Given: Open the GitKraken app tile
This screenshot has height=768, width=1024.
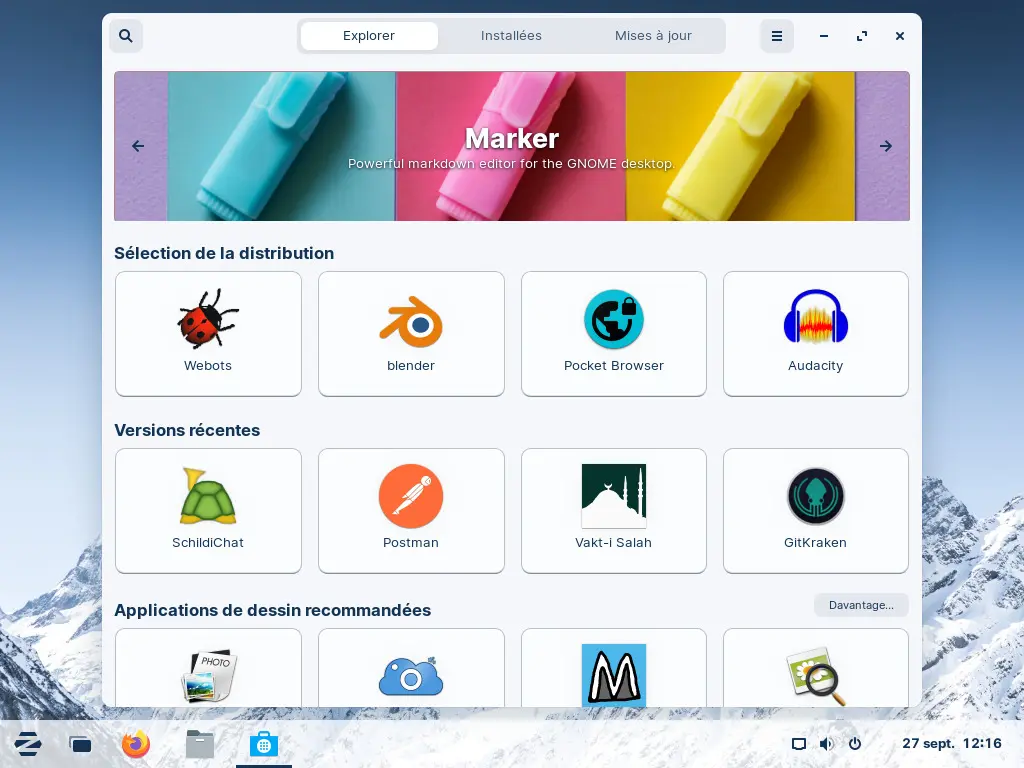Looking at the screenshot, I should pos(815,511).
